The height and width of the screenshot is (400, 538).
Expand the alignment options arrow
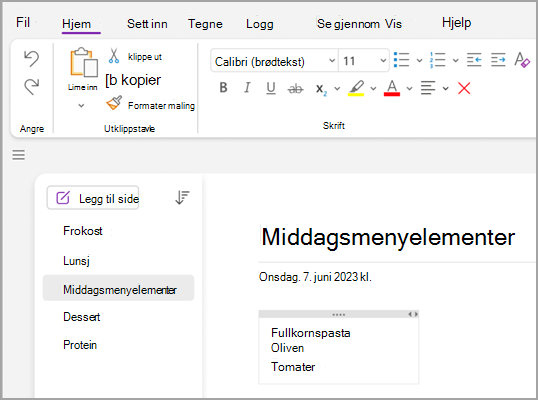pyautogui.click(x=445, y=89)
